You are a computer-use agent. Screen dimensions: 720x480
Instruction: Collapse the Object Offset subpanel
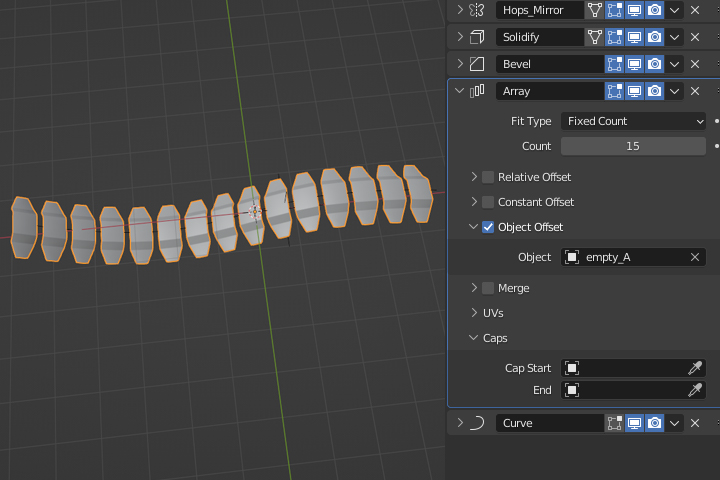pyautogui.click(x=473, y=226)
